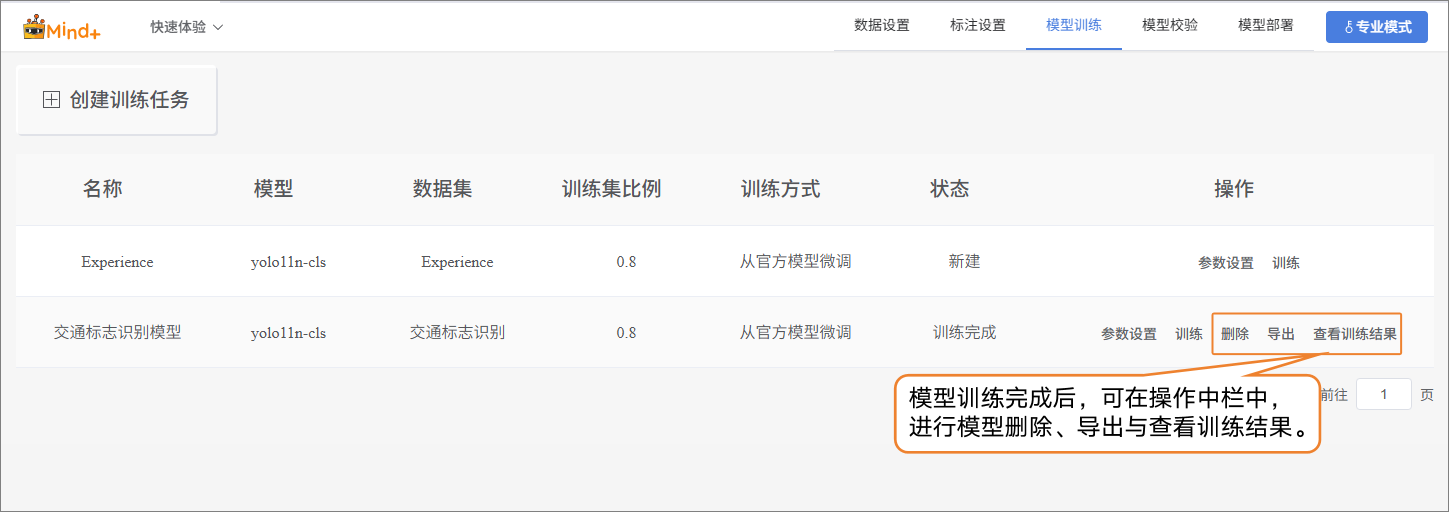Click the key icon in 专业模式 button
This screenshot has width=1450, height=512.
click(x=1348, y=28)
